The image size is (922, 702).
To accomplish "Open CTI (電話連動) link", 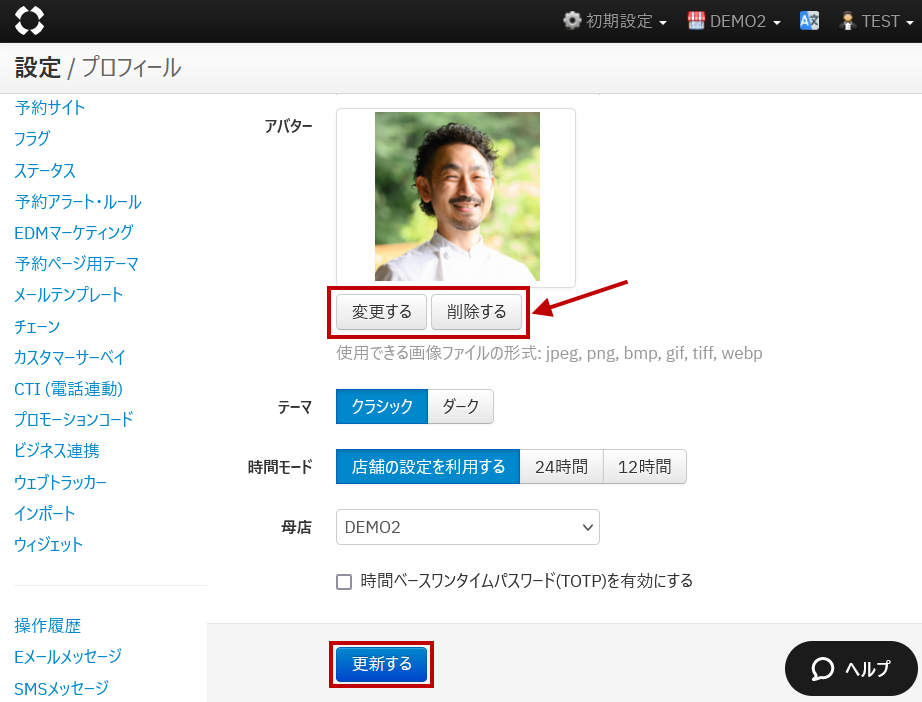I will 68,389.
